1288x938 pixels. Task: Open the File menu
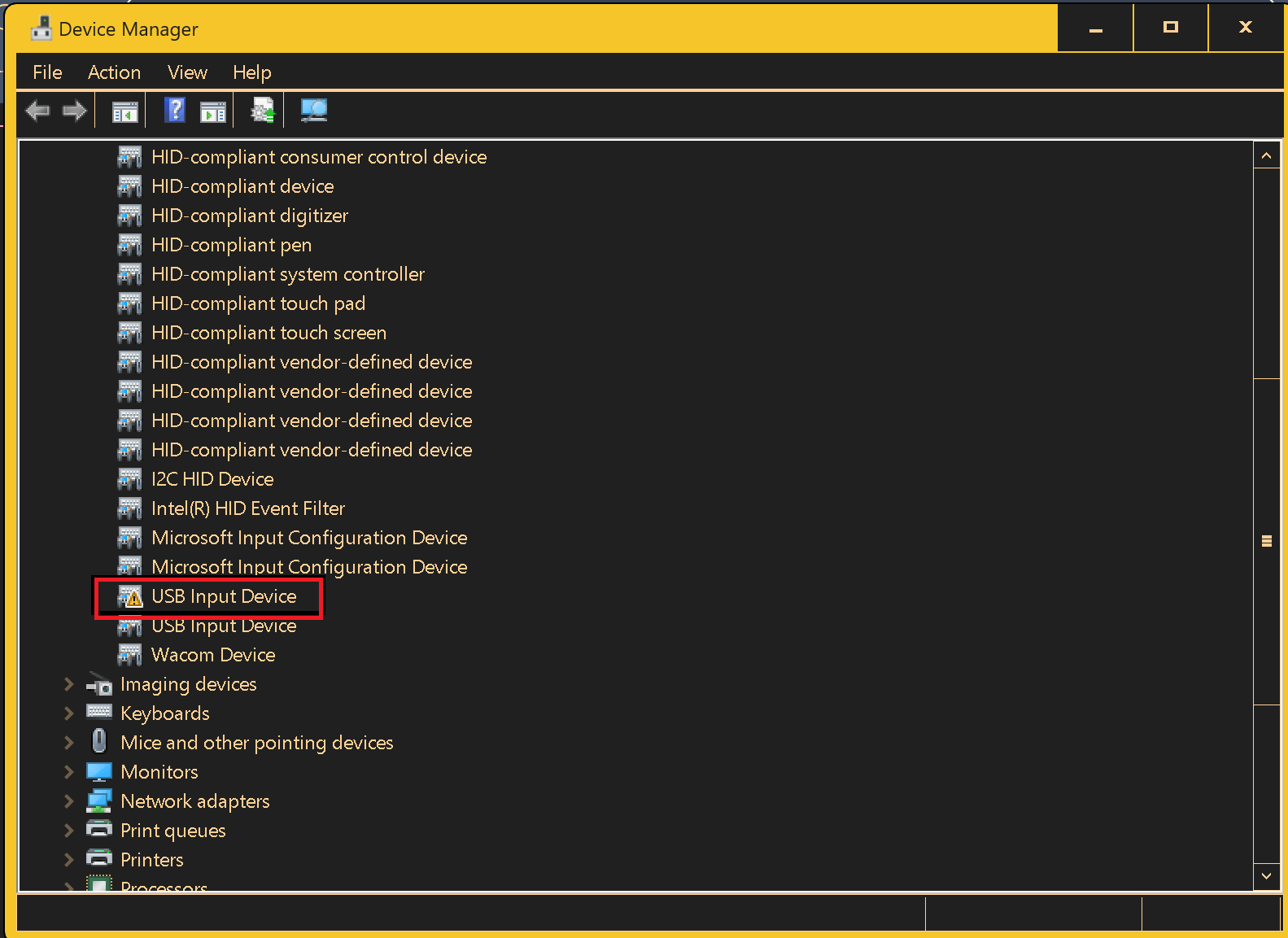[x=47, y=72]
